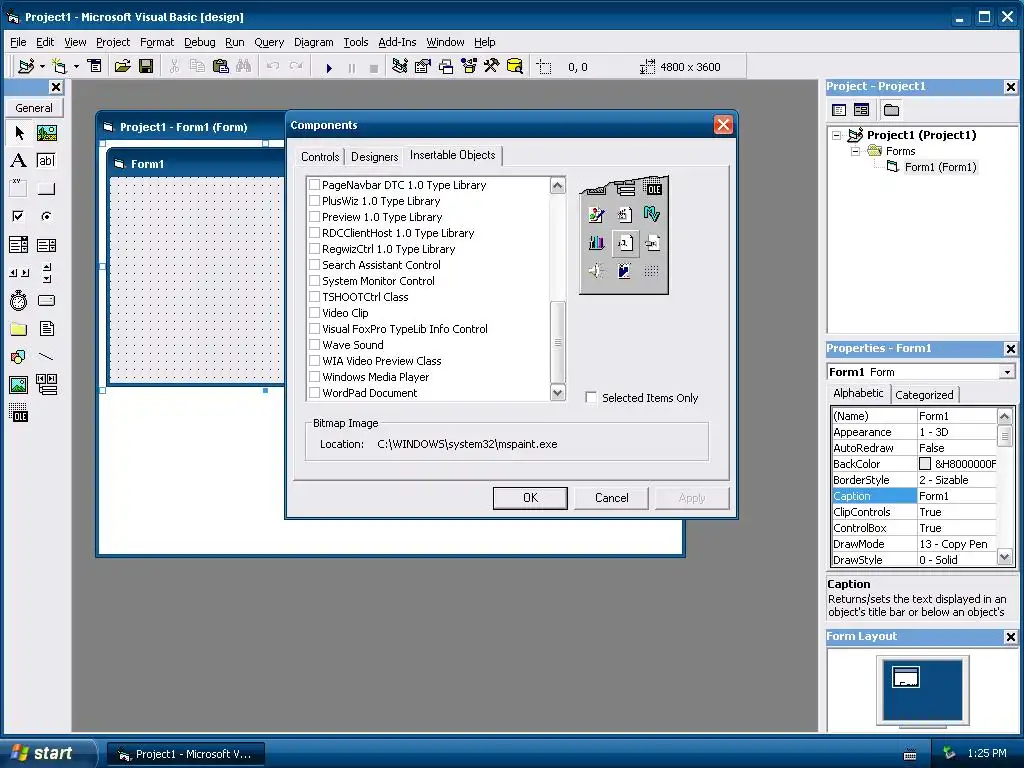Click the form thumbnail in Form Layout

tap(906, 677)
